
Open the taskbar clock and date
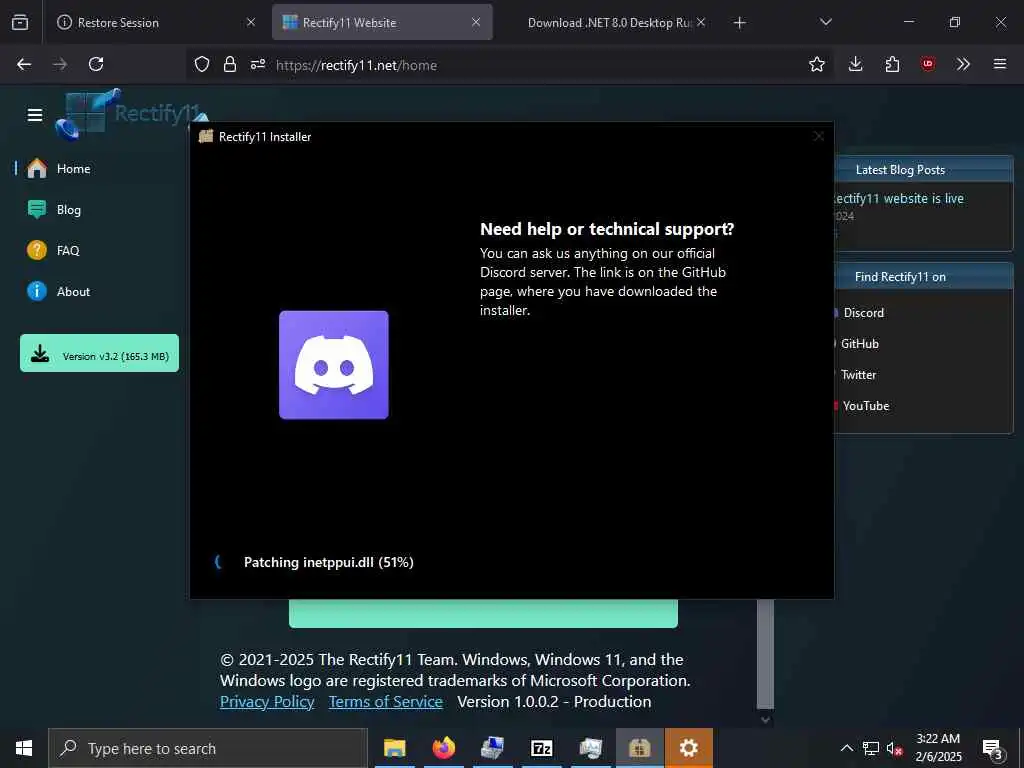938,748
